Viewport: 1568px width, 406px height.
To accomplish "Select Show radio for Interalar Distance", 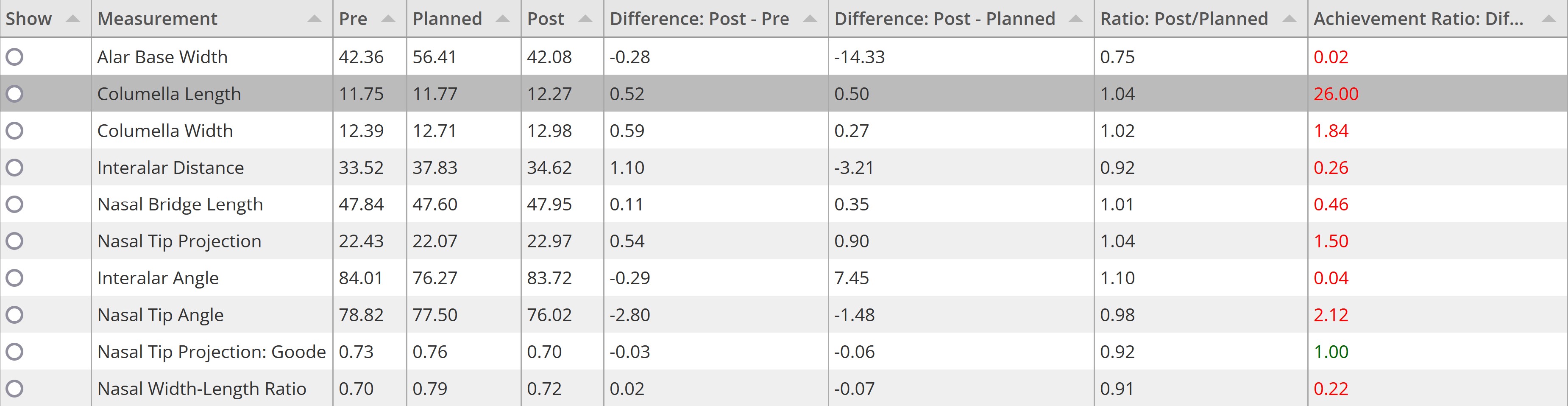I will pos(14,167).
